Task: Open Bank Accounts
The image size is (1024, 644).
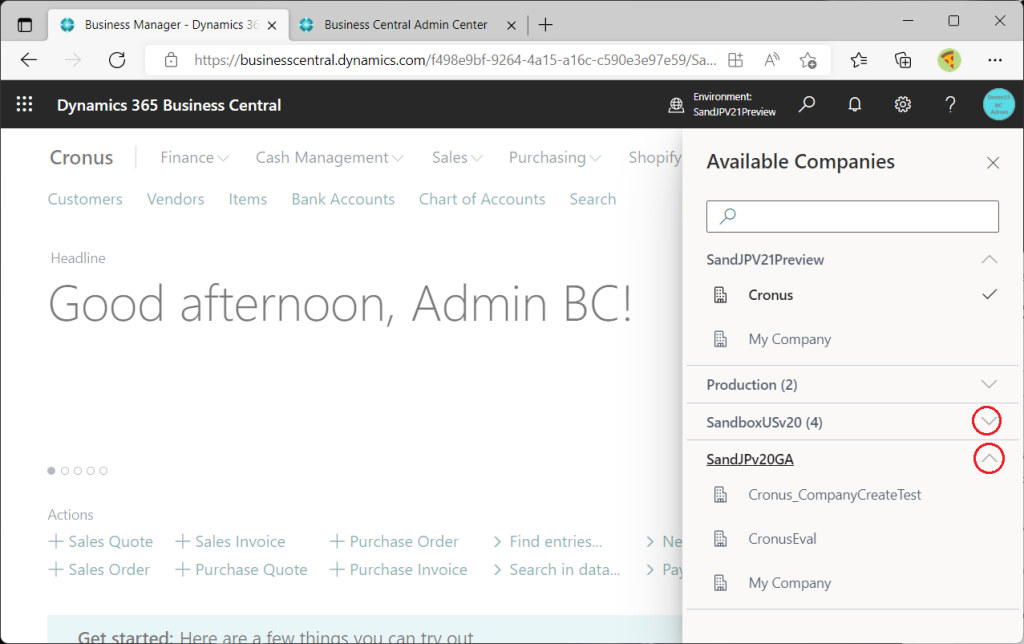Action: tap(343, 199)
